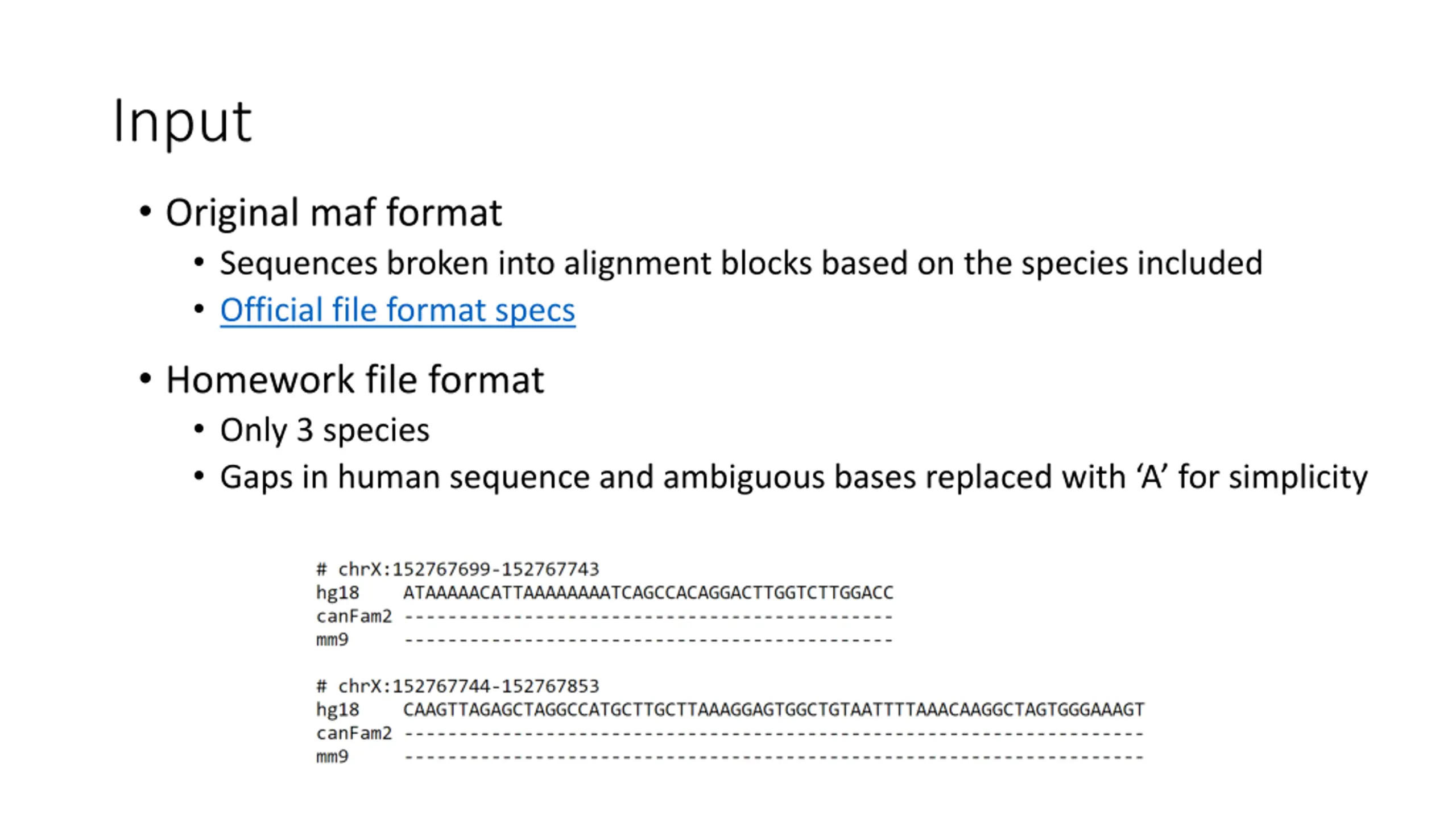Click the mm9 label in first block

pyautogui.click(x=332, y=640)
